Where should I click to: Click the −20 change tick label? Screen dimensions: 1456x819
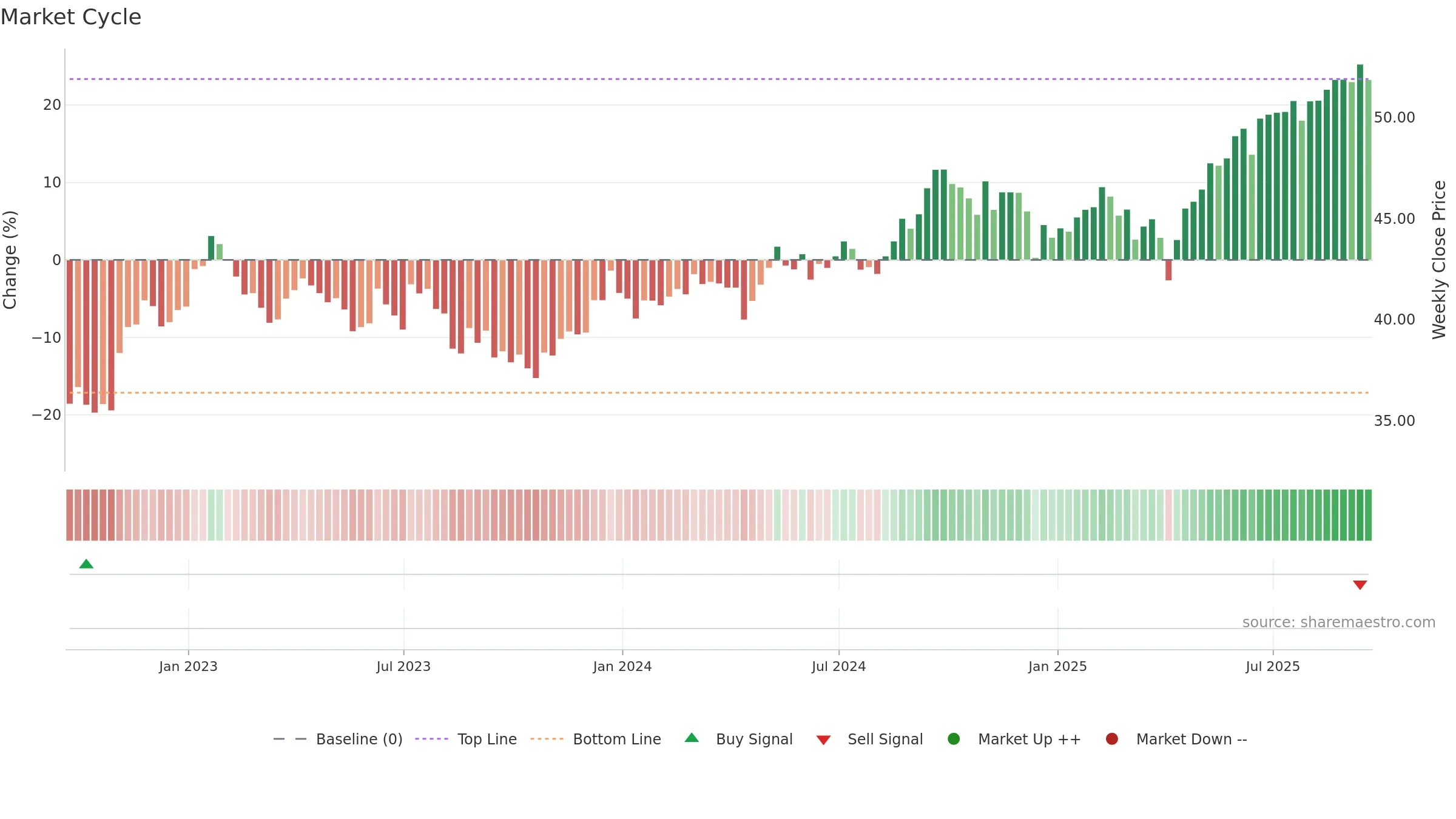pyautogui.click(x=47, y=415)
